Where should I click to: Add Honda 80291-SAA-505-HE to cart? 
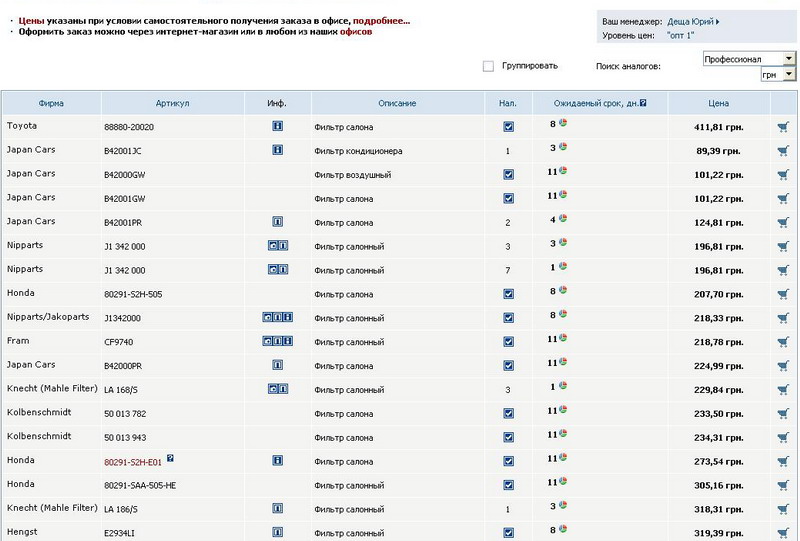[x=783, y=485]
